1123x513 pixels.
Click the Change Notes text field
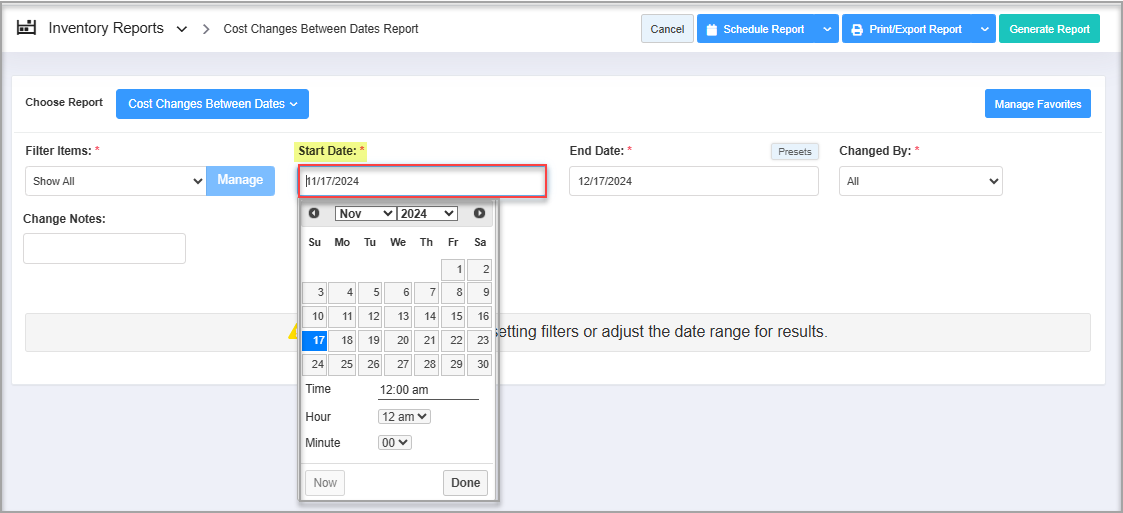pos(104,248)
